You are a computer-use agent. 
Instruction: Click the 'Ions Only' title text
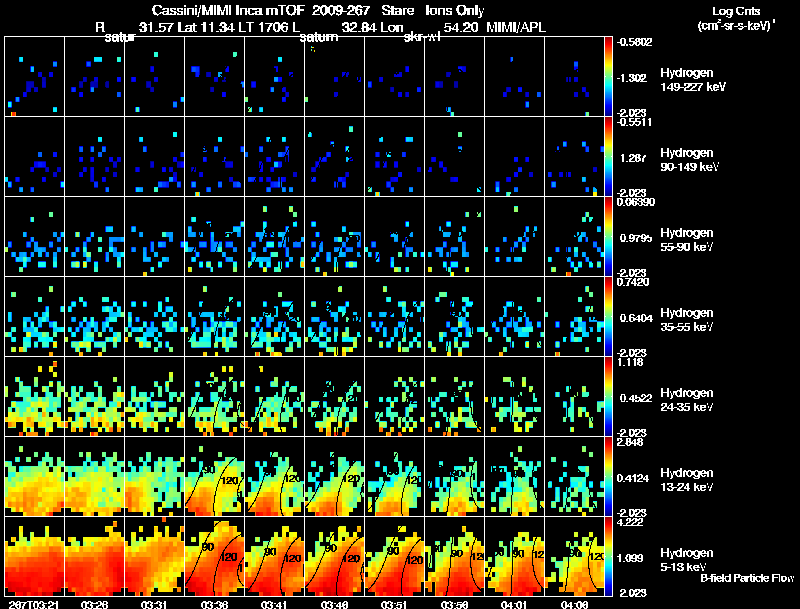point(455,10)
